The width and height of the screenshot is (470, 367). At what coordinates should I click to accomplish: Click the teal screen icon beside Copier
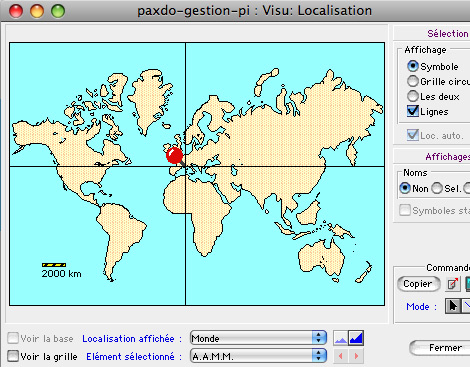[x=467, y=284]
